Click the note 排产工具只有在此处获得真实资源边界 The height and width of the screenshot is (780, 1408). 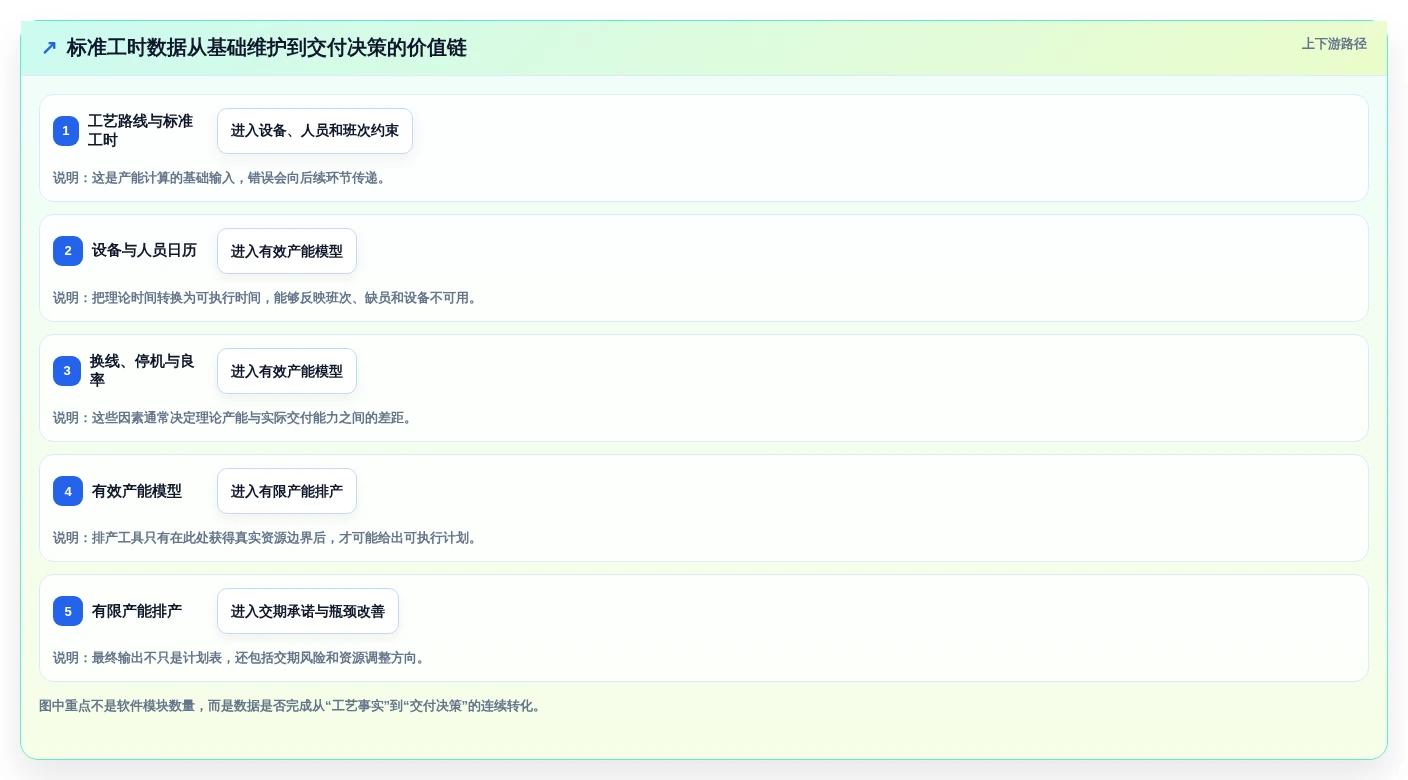(x=266, y=538)
